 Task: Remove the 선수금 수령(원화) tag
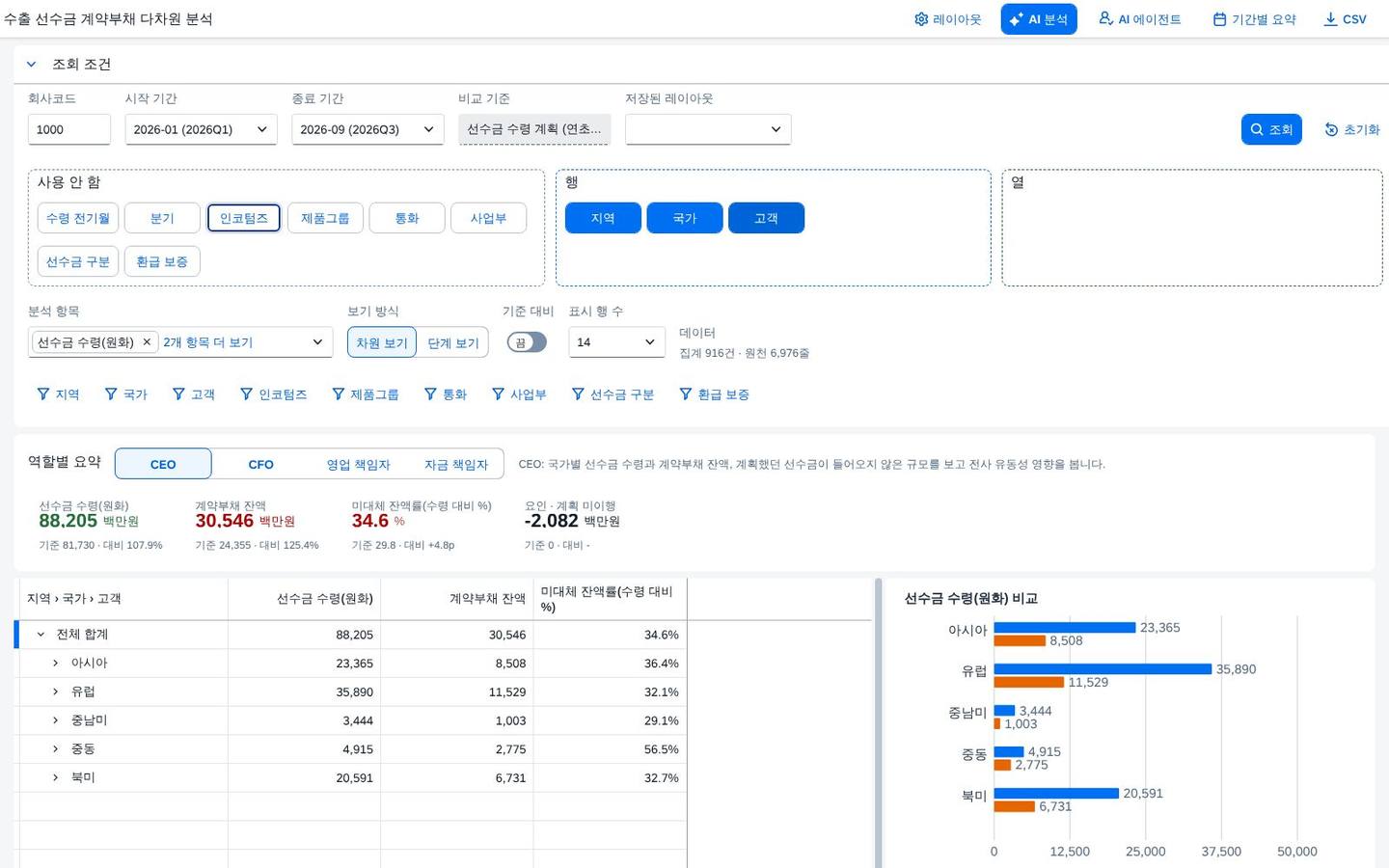pos(147,342)
